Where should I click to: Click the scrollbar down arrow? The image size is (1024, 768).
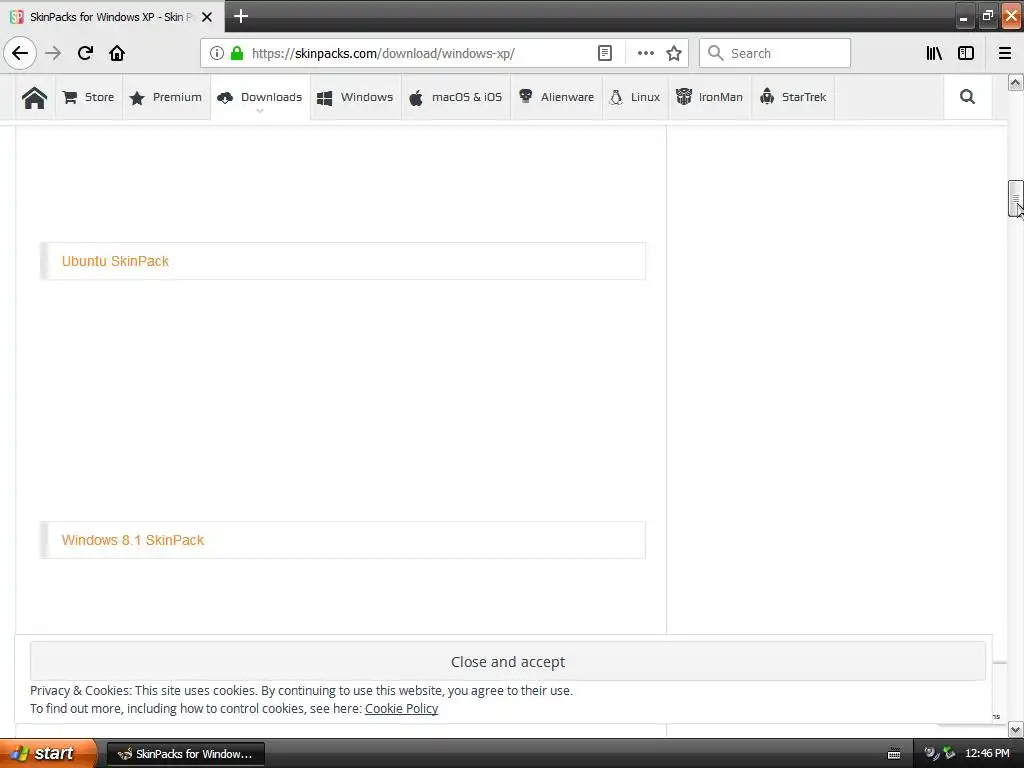tap(1015, 729)
